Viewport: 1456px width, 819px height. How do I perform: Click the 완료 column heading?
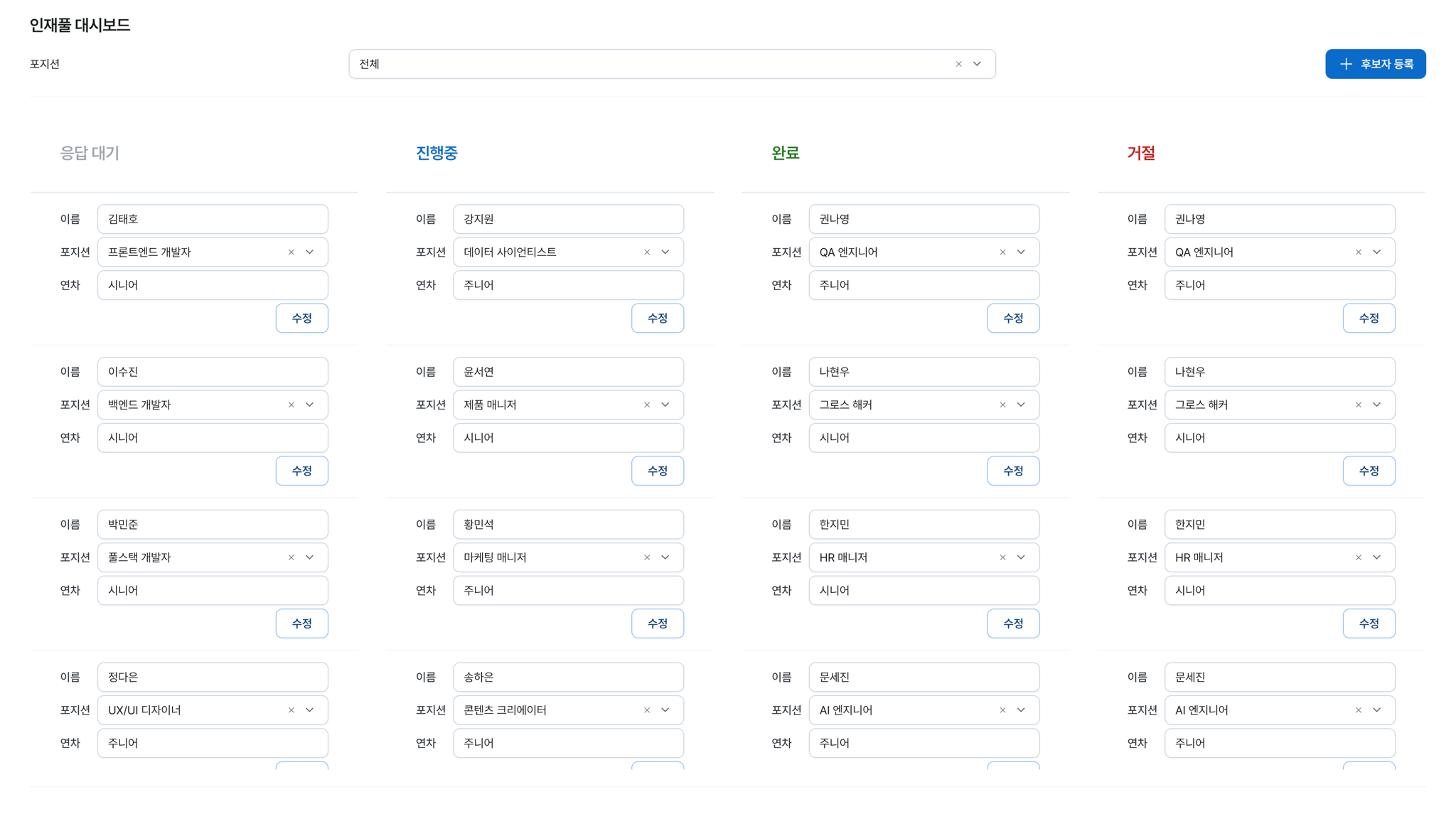point(786,153)
